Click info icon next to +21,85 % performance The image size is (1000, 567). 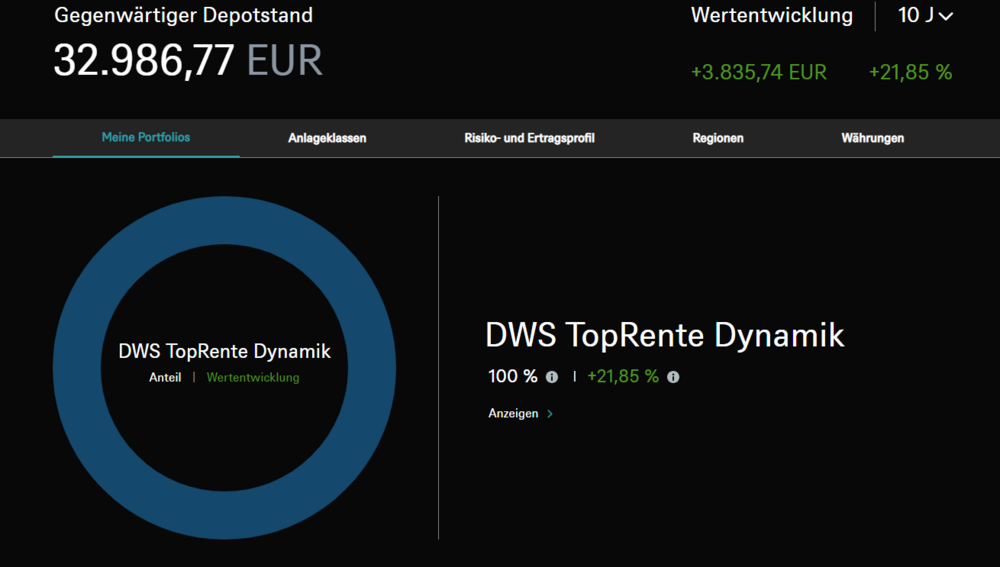click(673, 377)
